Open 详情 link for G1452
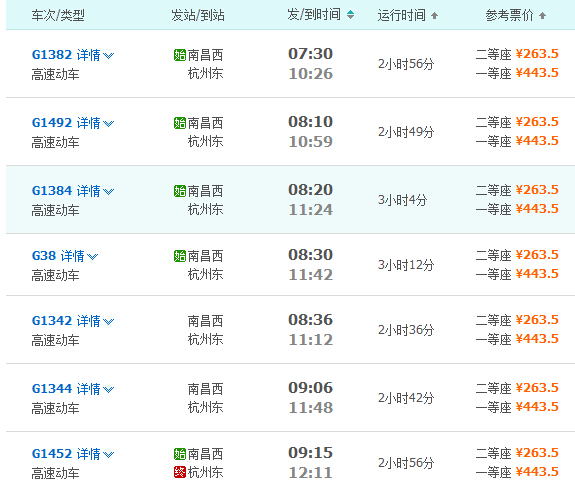The image size is (575, 491). pyautogui.click(x=88, y=454)
